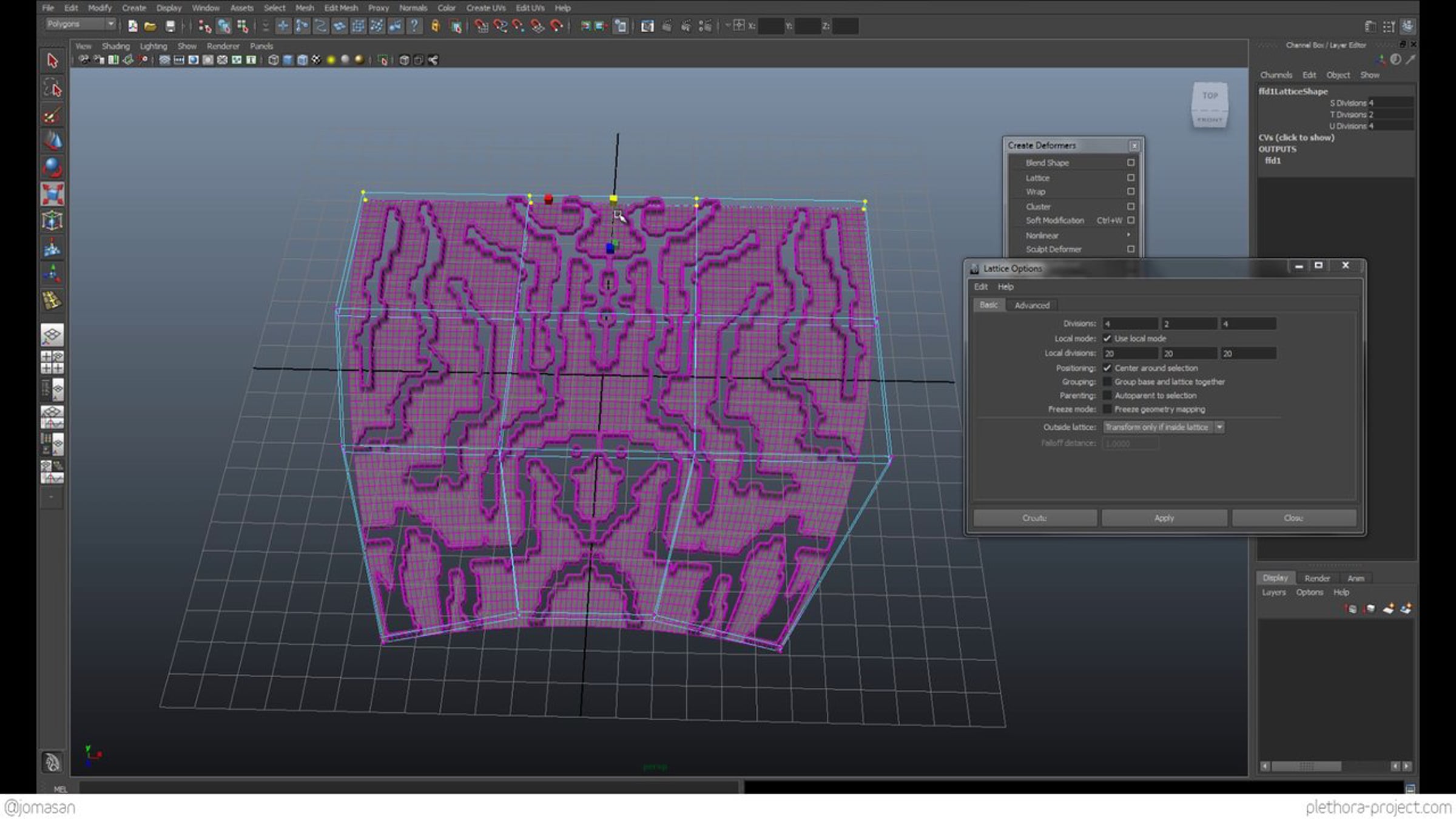Viewport: 1456px width, 819px height.
Task: Choose the Move tool cone icon
Action: (52, 141)
